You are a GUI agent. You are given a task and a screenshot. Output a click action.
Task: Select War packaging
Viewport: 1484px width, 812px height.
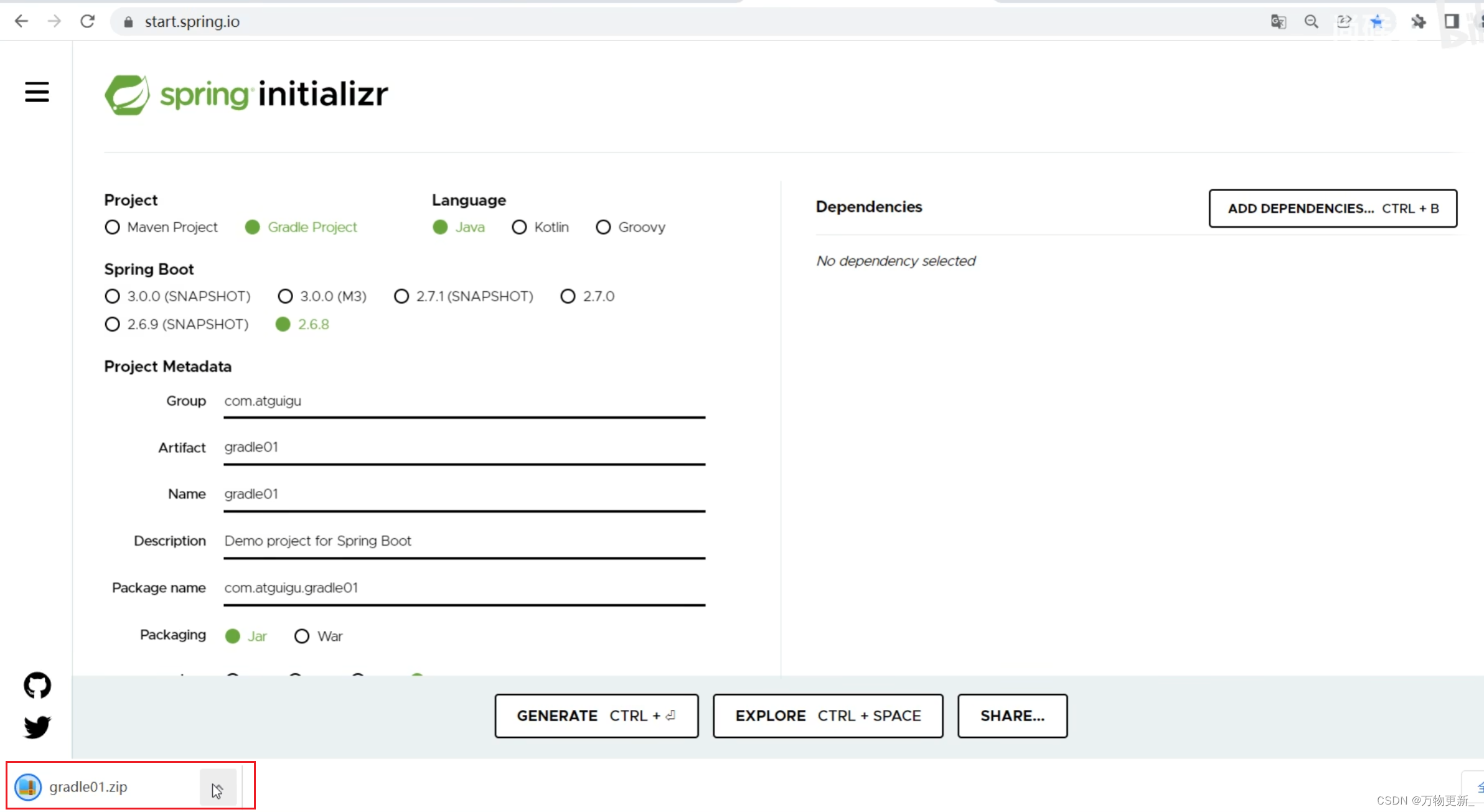(318, 636)
